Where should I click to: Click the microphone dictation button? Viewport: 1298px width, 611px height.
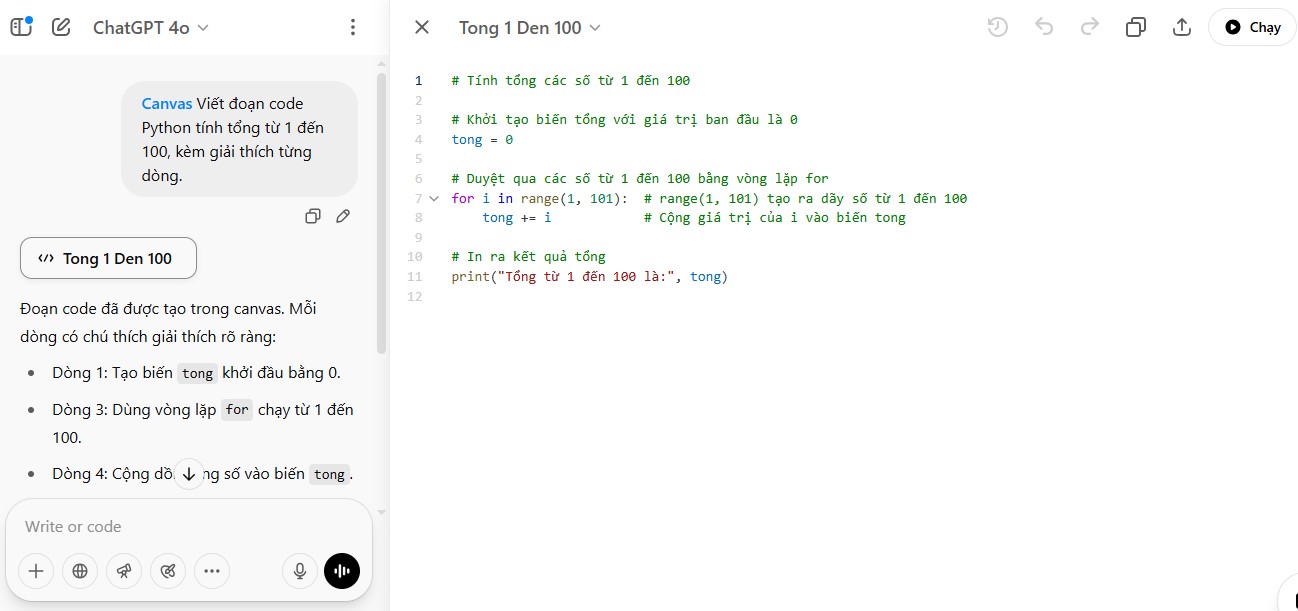[299, 571]
